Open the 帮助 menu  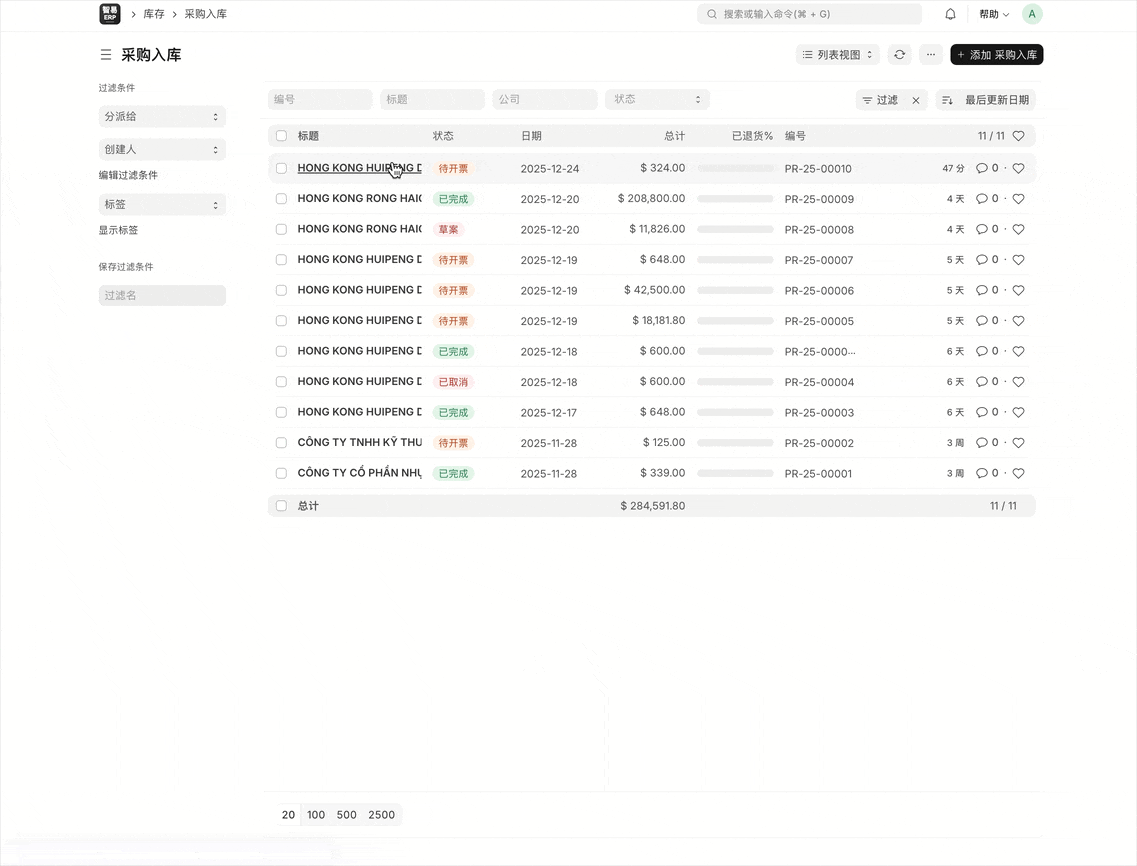(x=993, y=14)
